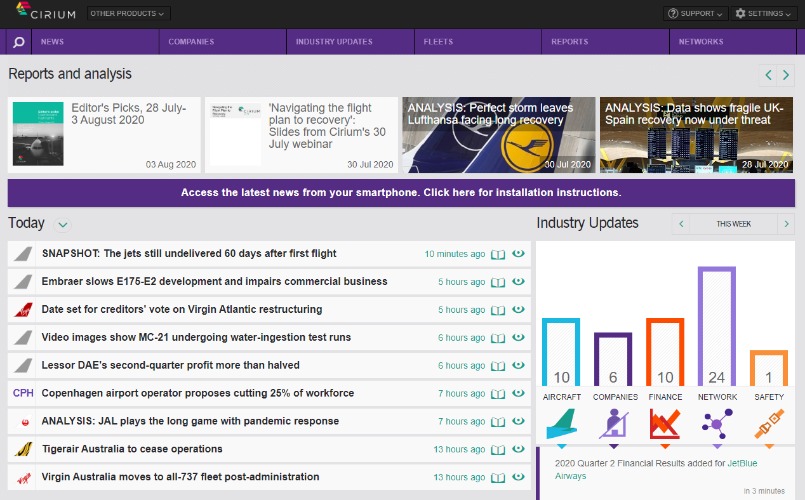Show previous week in Industry Updates
805x500 pixels.
(681, 224)
